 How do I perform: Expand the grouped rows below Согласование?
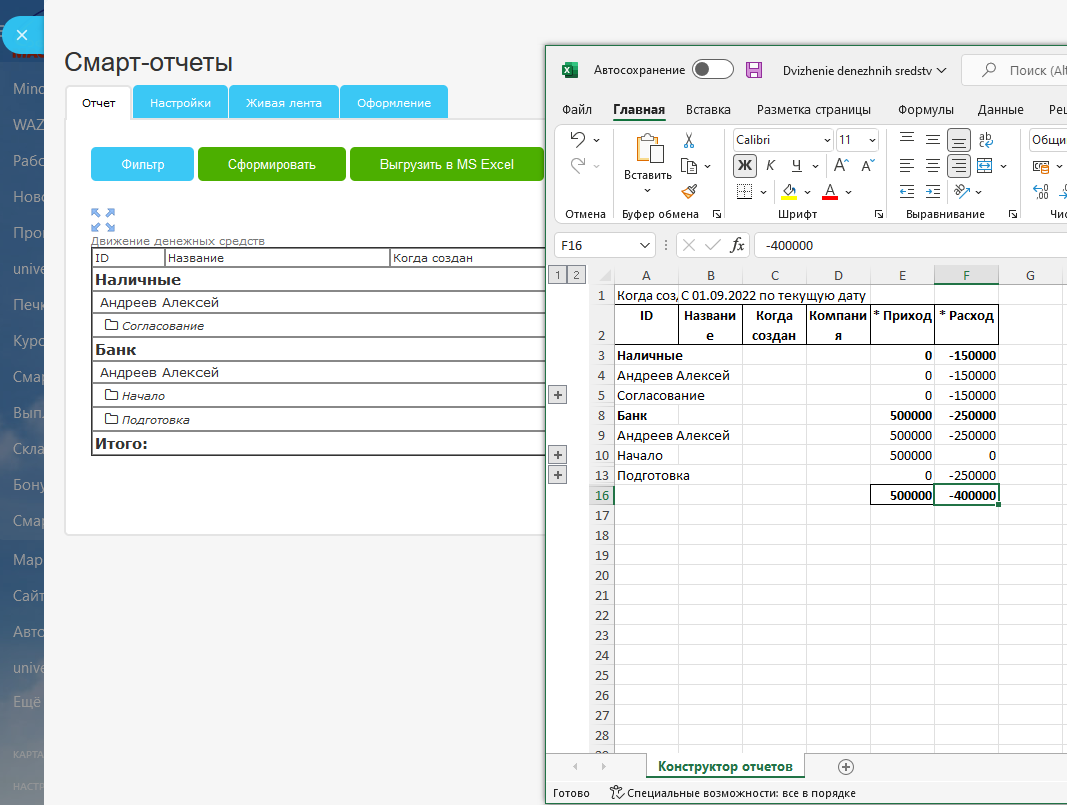(558, 395)
